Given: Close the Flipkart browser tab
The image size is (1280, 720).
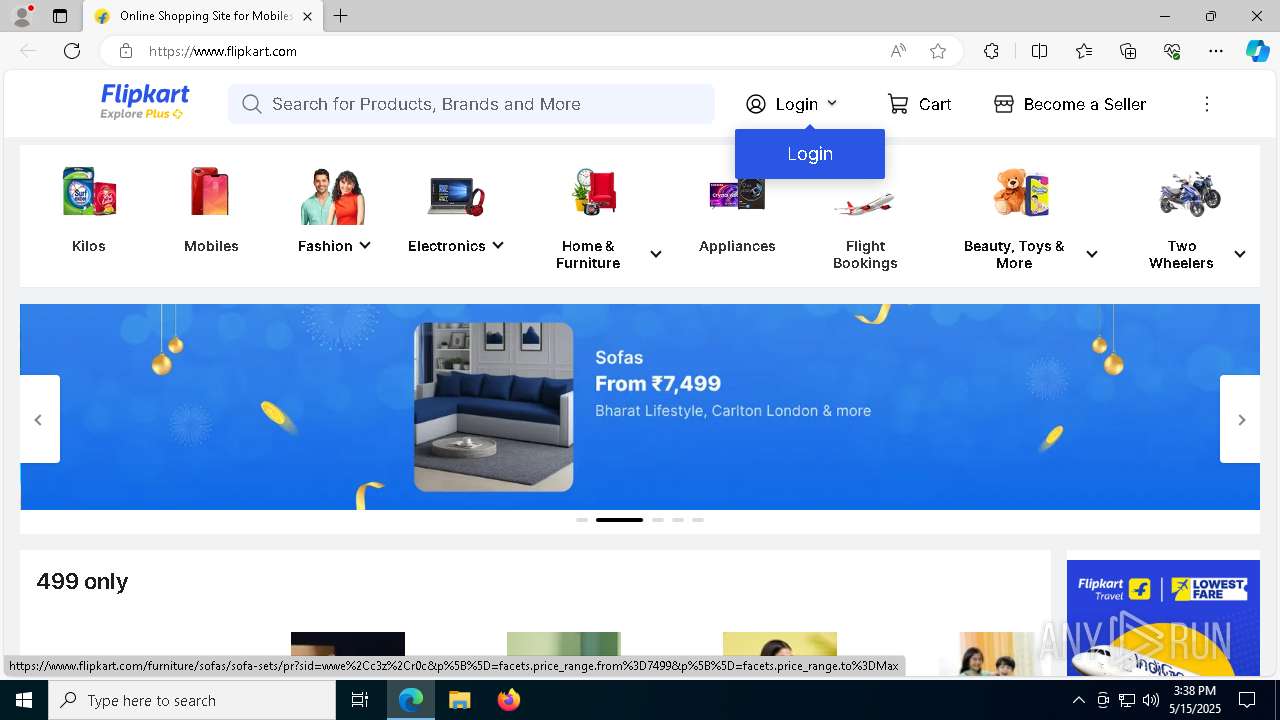Looking at the screenshot, I should (x=307, y=16).
